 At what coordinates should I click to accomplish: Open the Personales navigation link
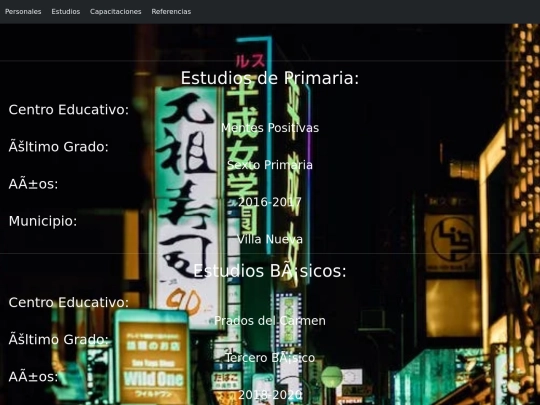point(23,12)
